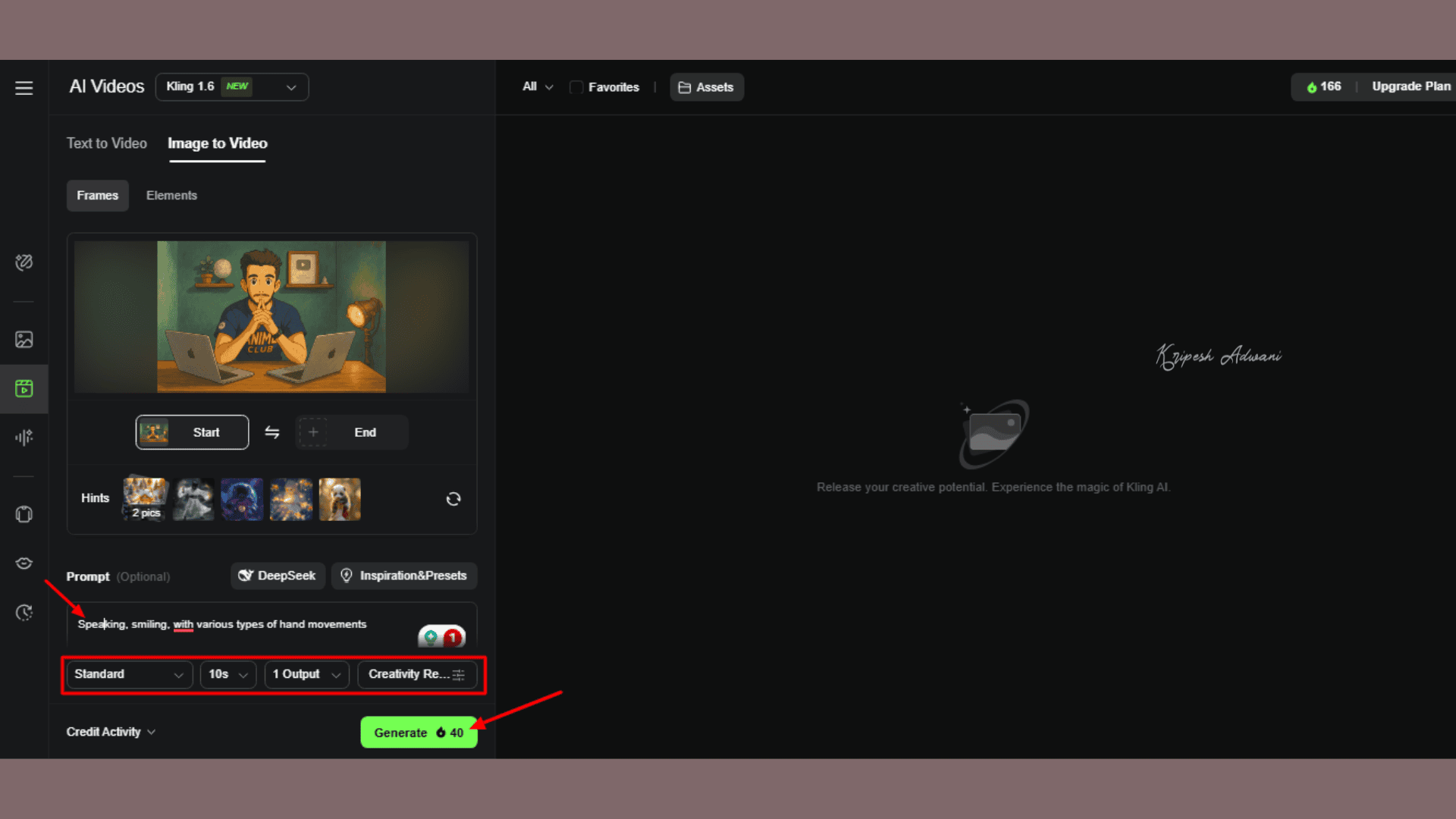
Task: Open the hamburger menu icon
Action: (24, 88)
